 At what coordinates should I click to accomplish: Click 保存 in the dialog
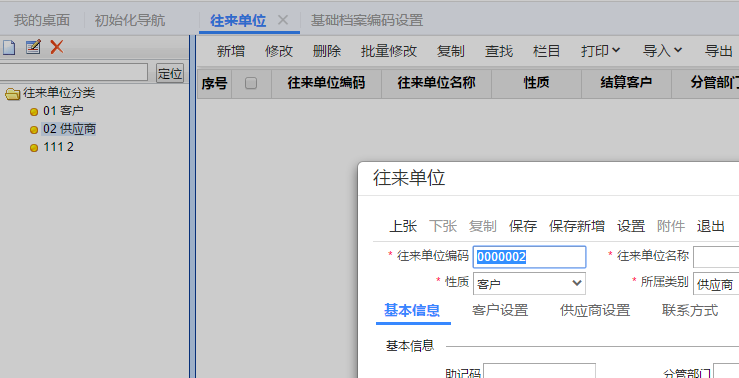point(523,226)
